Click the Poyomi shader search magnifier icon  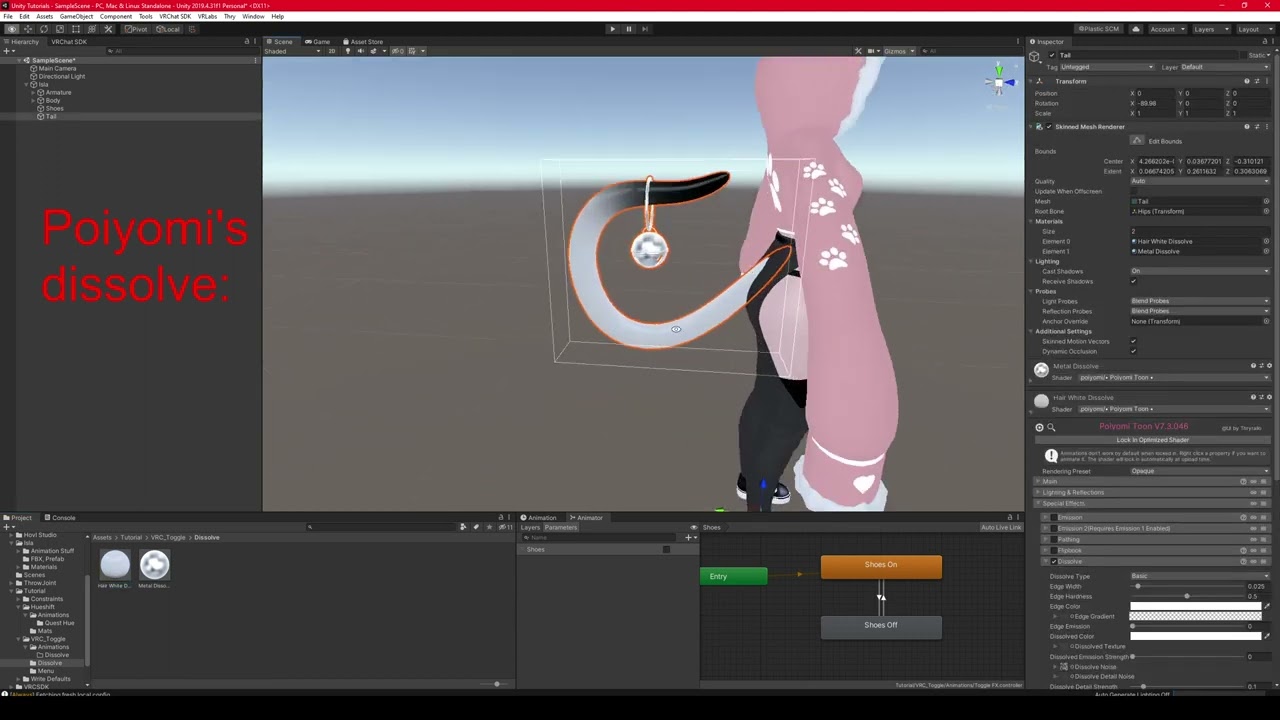pos(1051,428)
